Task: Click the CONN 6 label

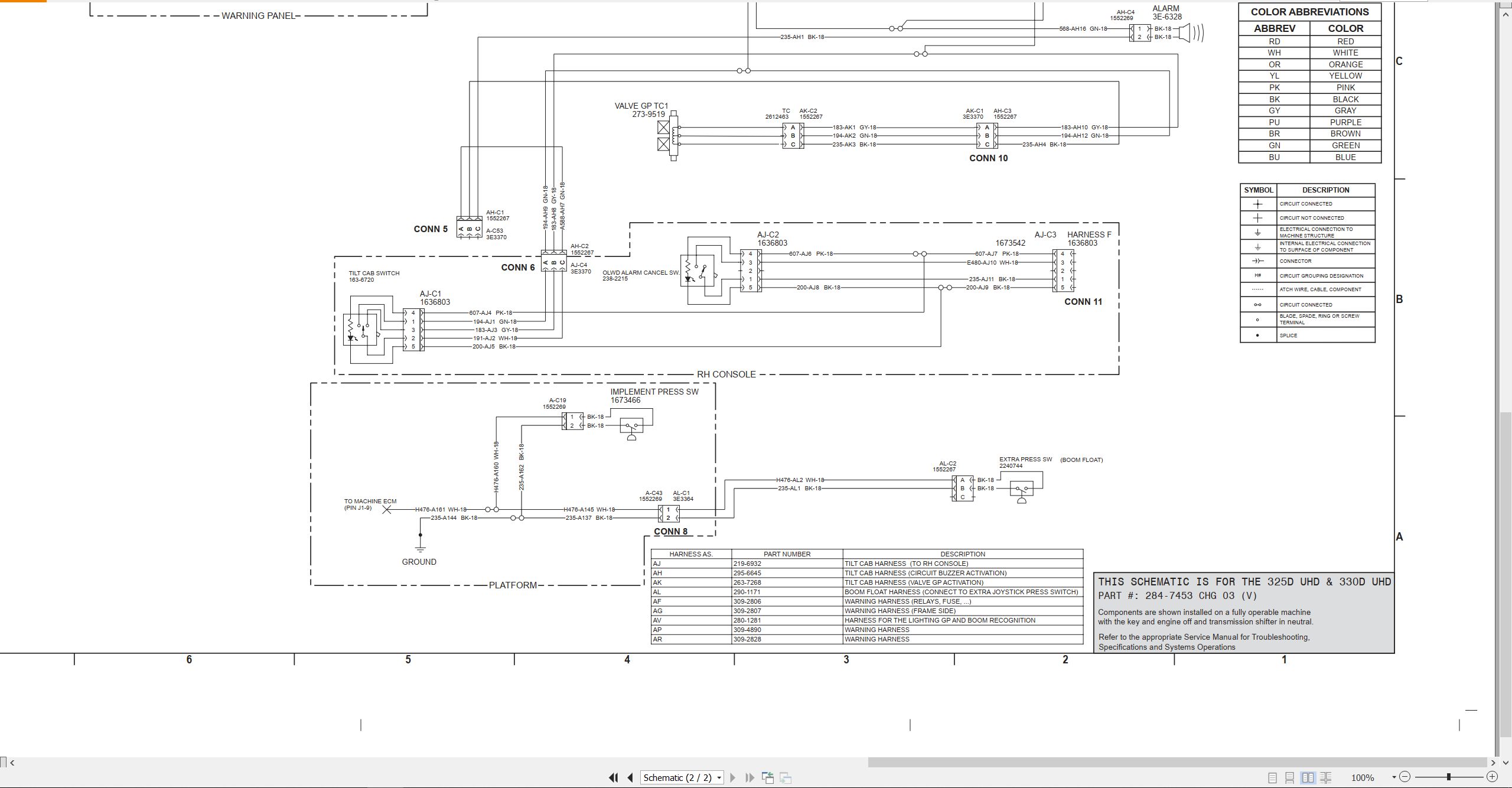Action: (x=518, y=268)
